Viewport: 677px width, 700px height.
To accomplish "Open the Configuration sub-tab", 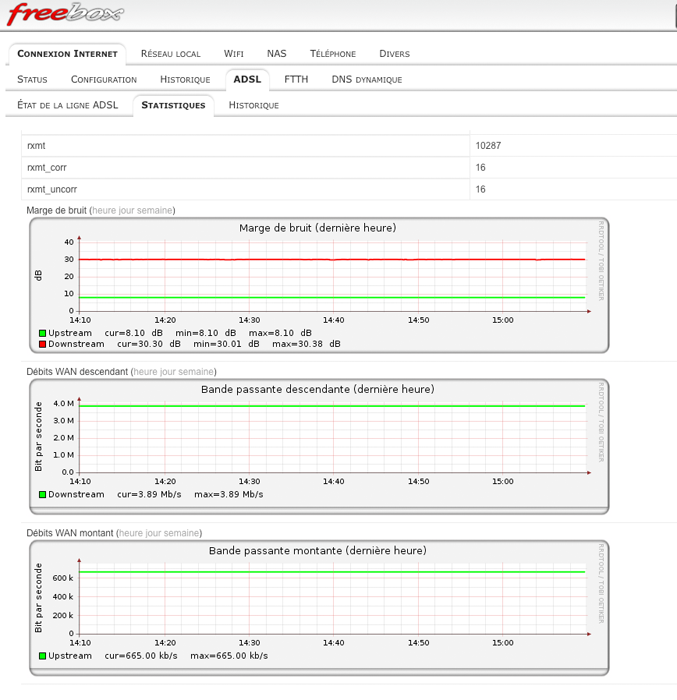I will pos(104,79).
